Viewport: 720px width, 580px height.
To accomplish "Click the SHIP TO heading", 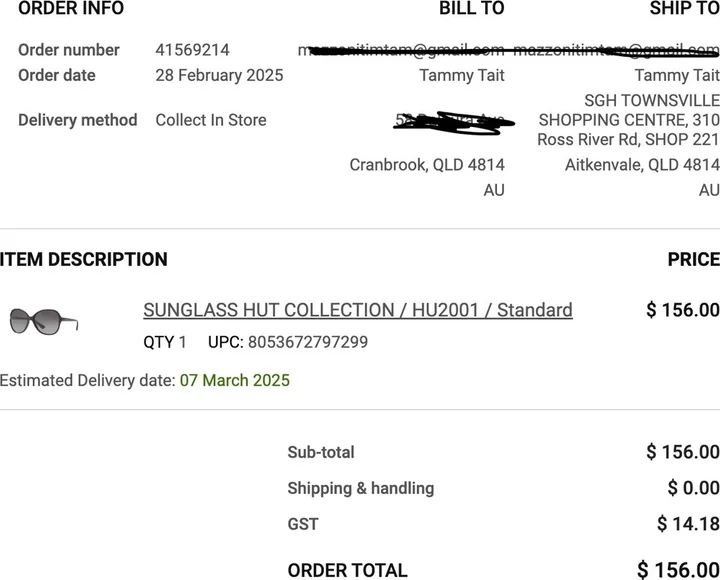I will pyautogui.click(x=684, y=9).
